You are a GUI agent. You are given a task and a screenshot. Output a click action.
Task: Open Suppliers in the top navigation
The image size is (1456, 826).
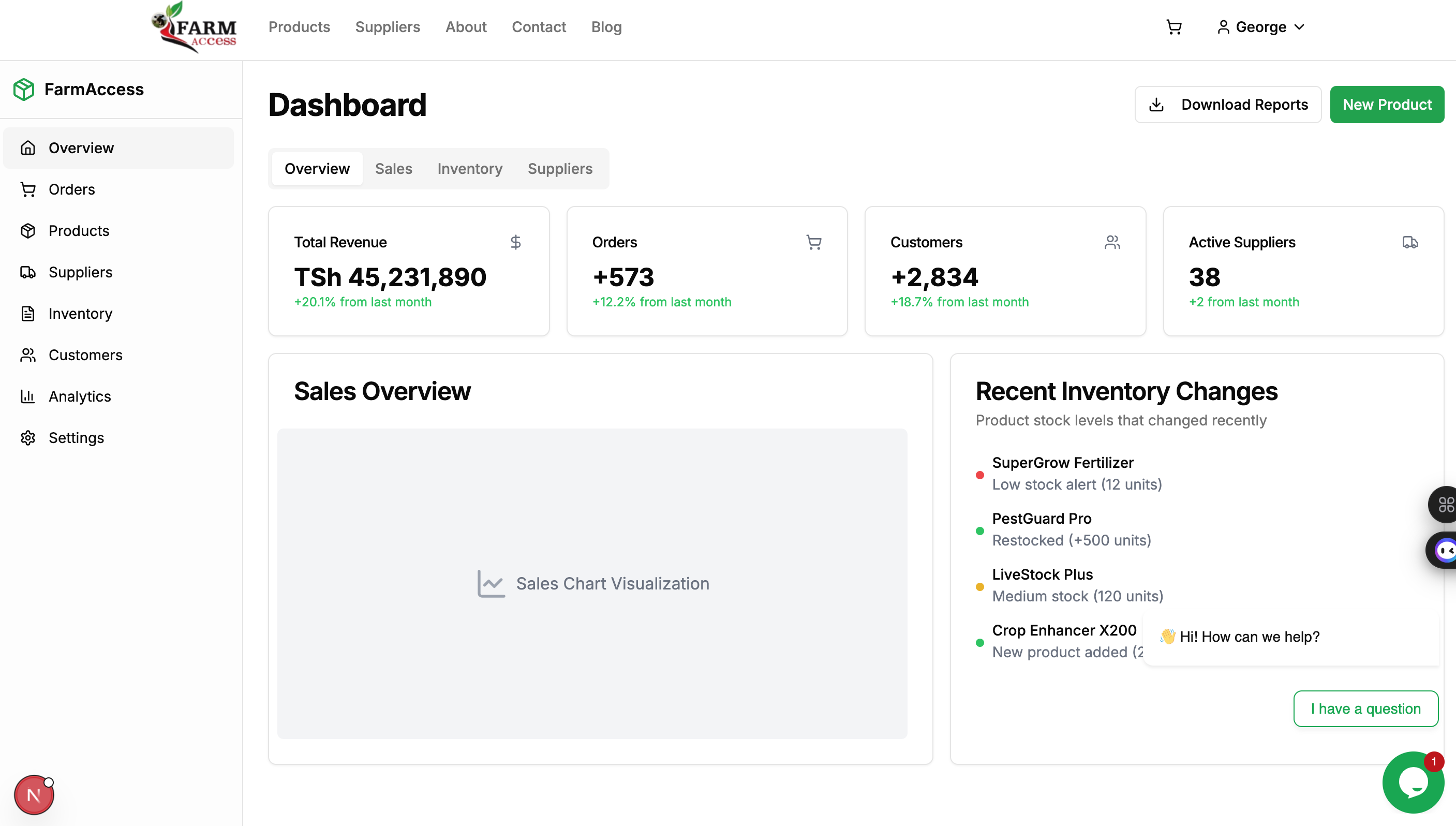pos(388,27)
